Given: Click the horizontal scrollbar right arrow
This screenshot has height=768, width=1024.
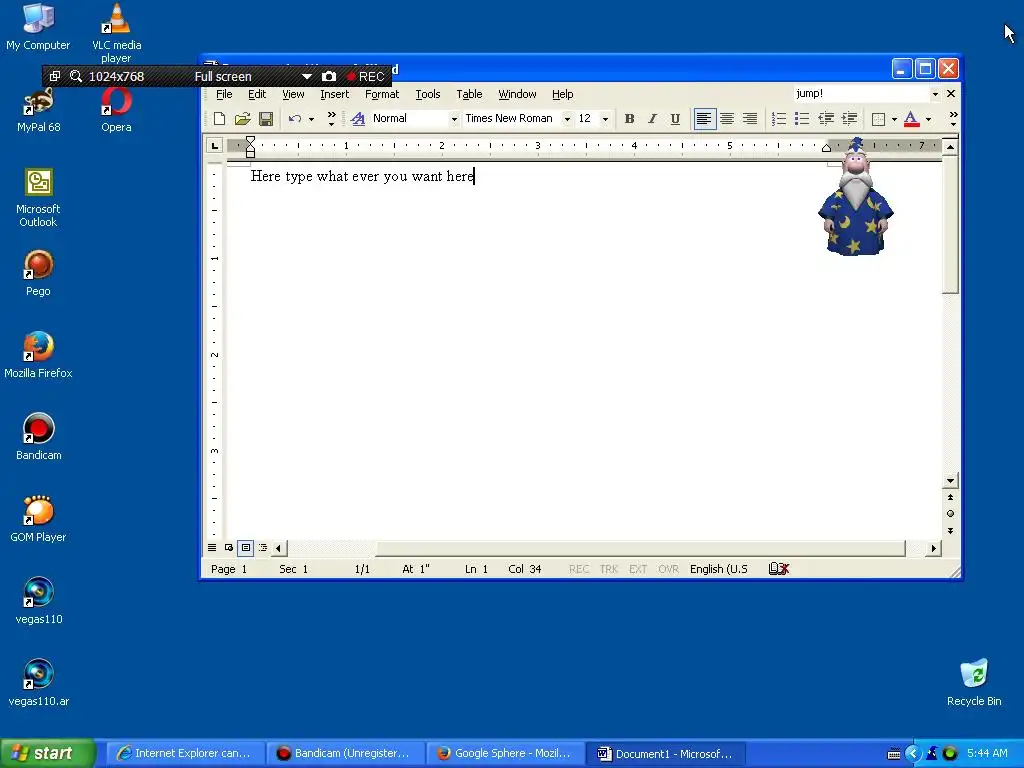Looking at the screenshot, I should [x=933, y=549].
